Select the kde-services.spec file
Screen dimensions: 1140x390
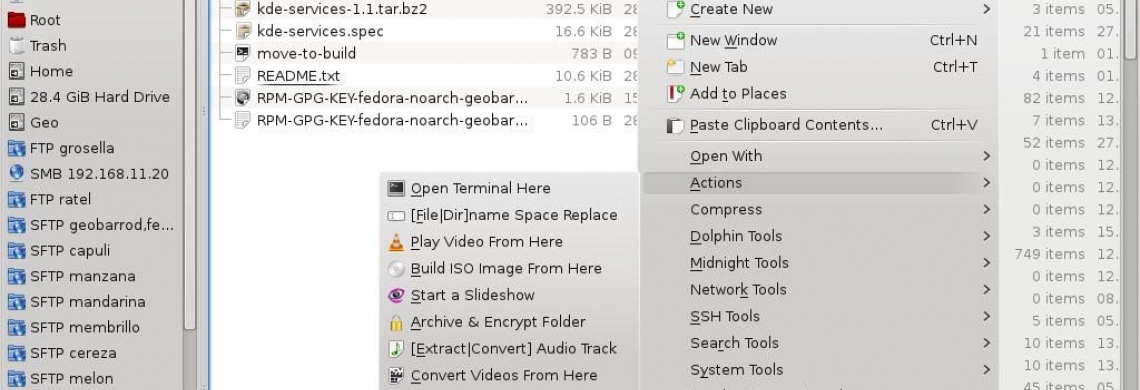[x=320, y=31]
